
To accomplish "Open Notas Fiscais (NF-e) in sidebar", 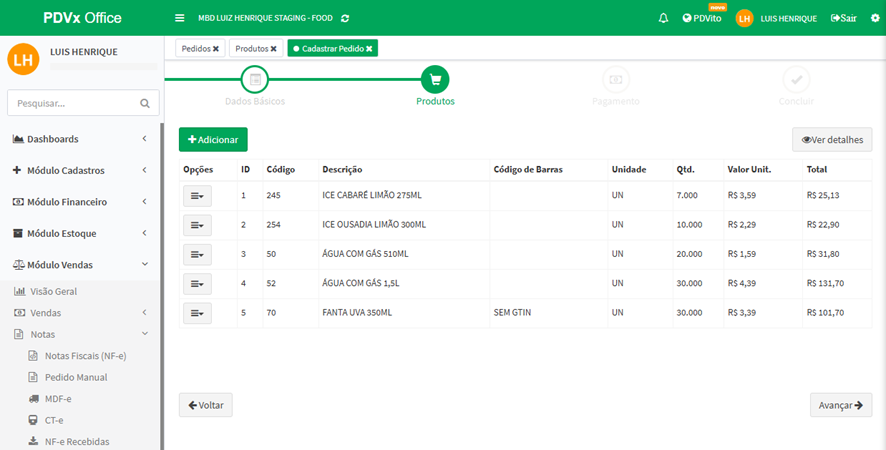I will tap(85, 356).
